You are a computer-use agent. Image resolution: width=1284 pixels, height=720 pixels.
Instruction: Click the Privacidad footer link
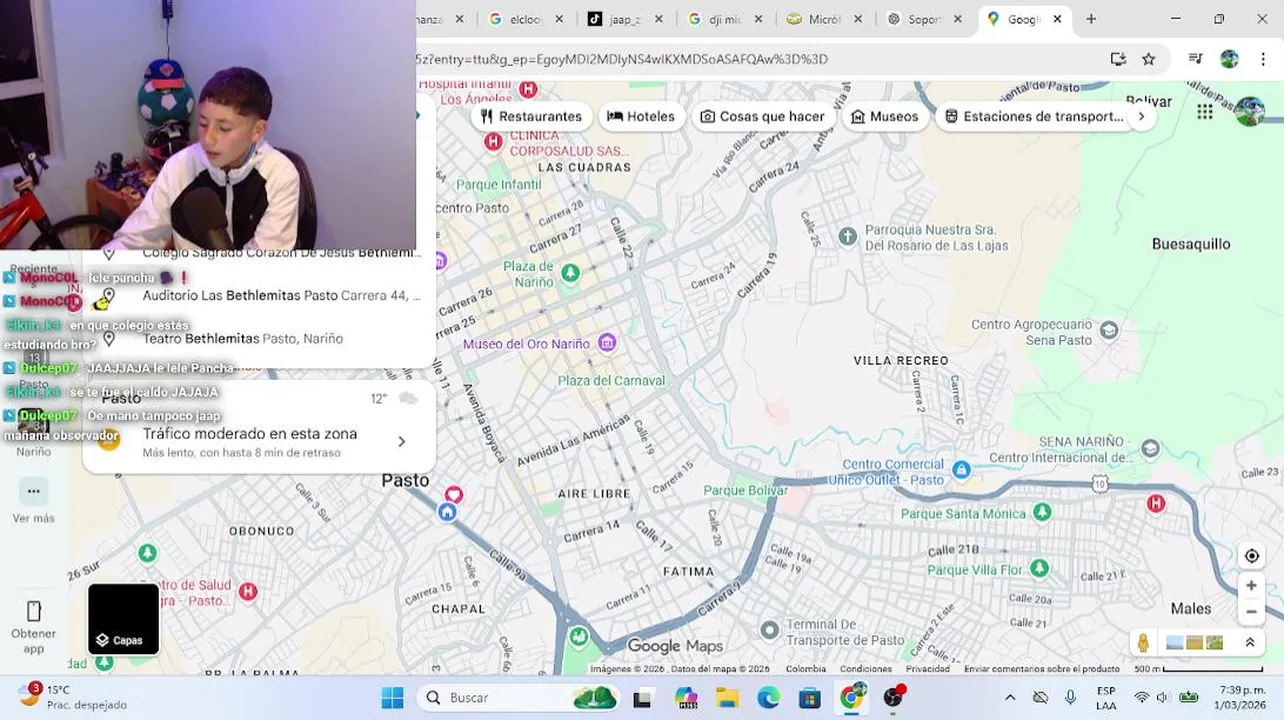pos(928,669)
